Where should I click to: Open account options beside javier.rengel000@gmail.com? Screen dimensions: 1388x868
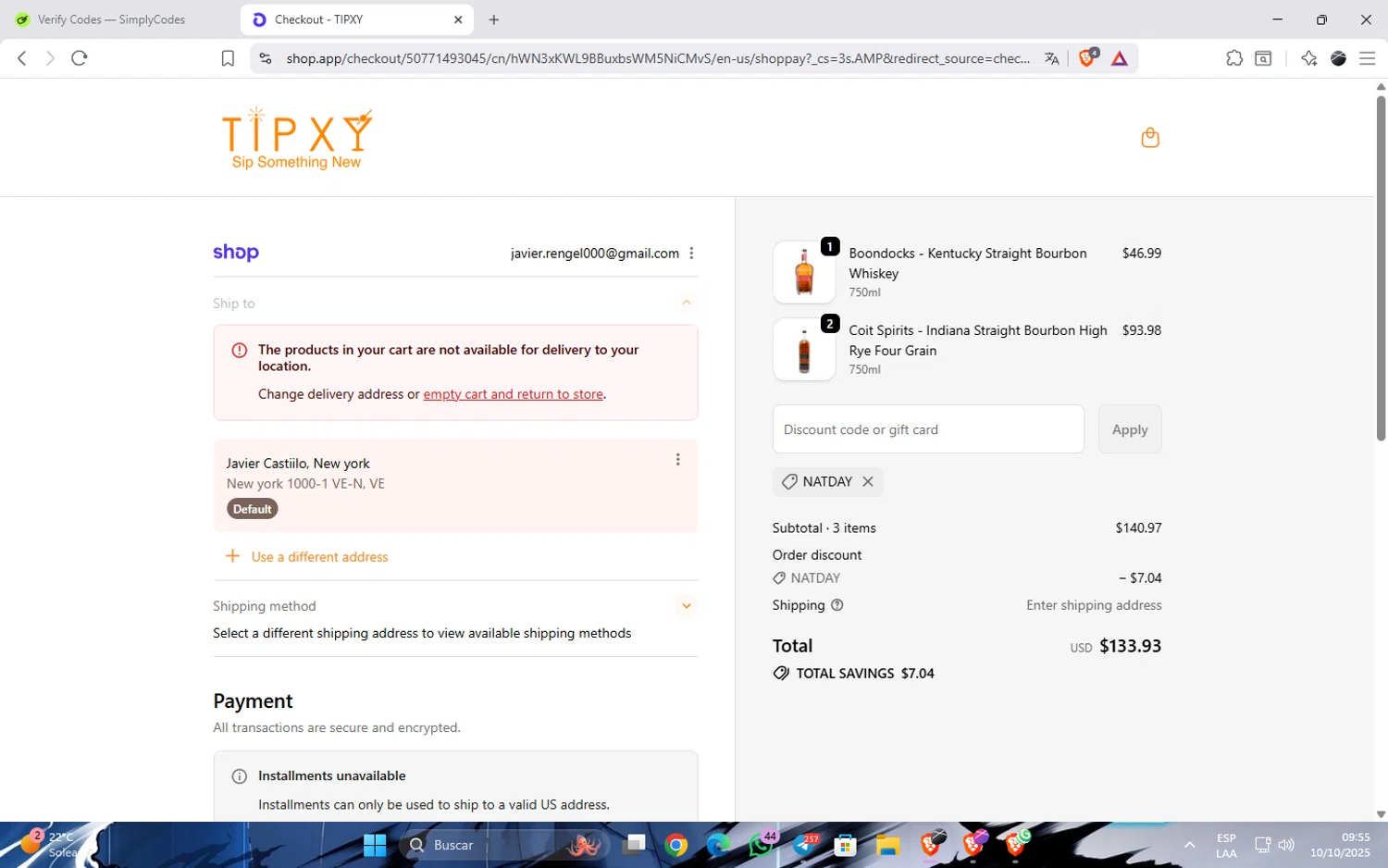tap(691, 254)
